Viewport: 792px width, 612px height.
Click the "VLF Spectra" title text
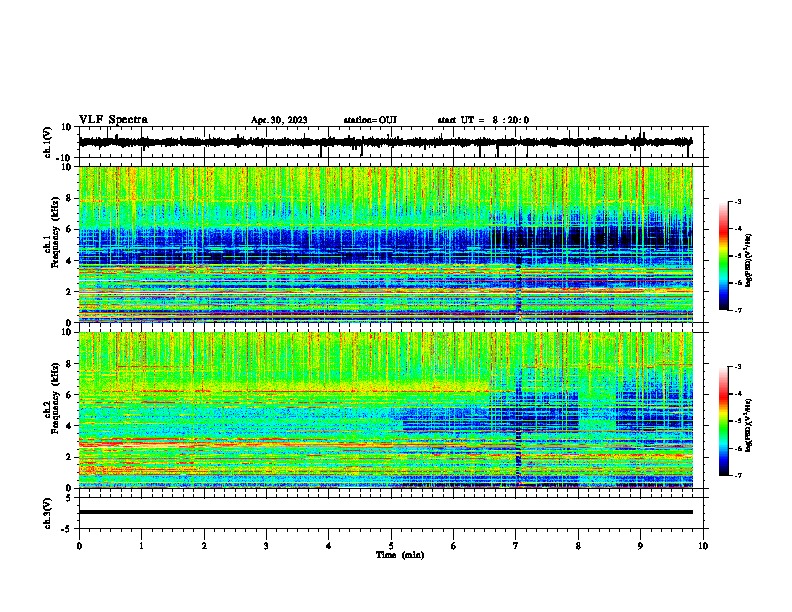click(113, 120)
